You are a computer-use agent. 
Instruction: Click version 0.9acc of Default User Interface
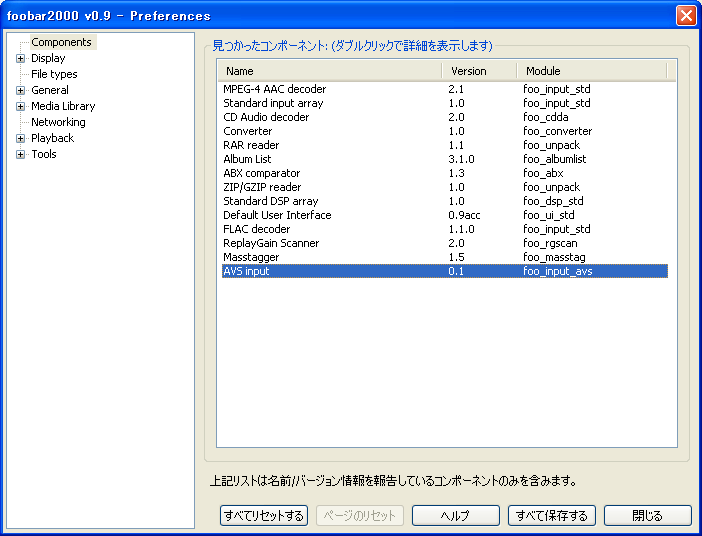[464, 215]
